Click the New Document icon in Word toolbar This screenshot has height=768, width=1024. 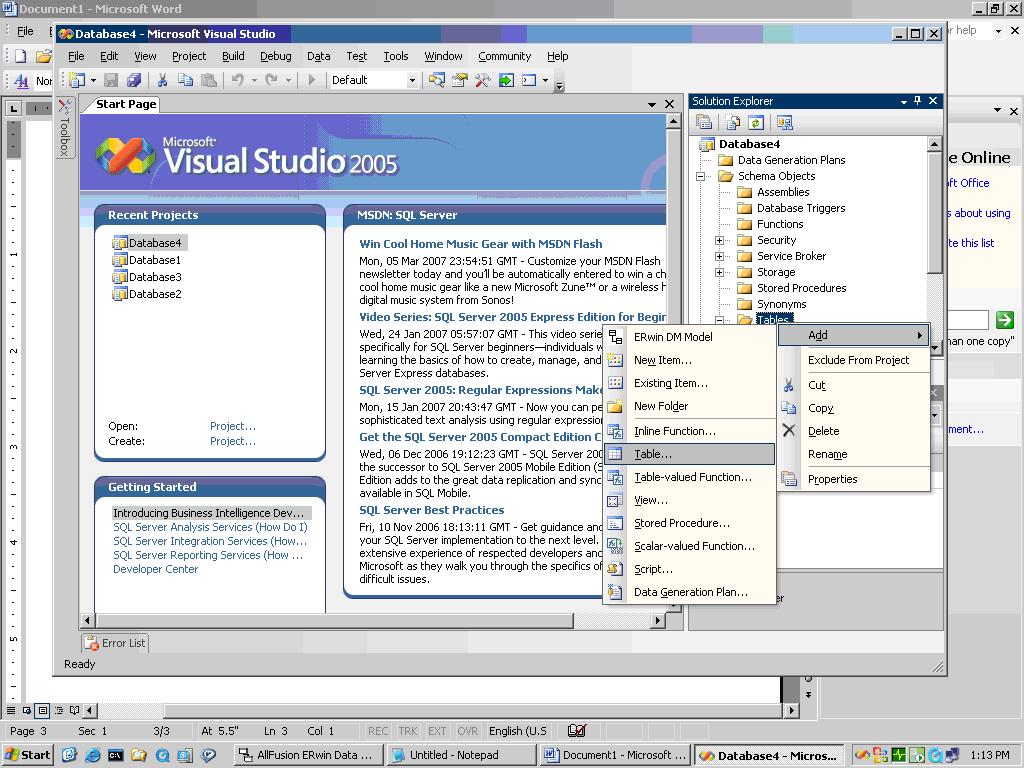pyautogui.click(x=20, y=56)
